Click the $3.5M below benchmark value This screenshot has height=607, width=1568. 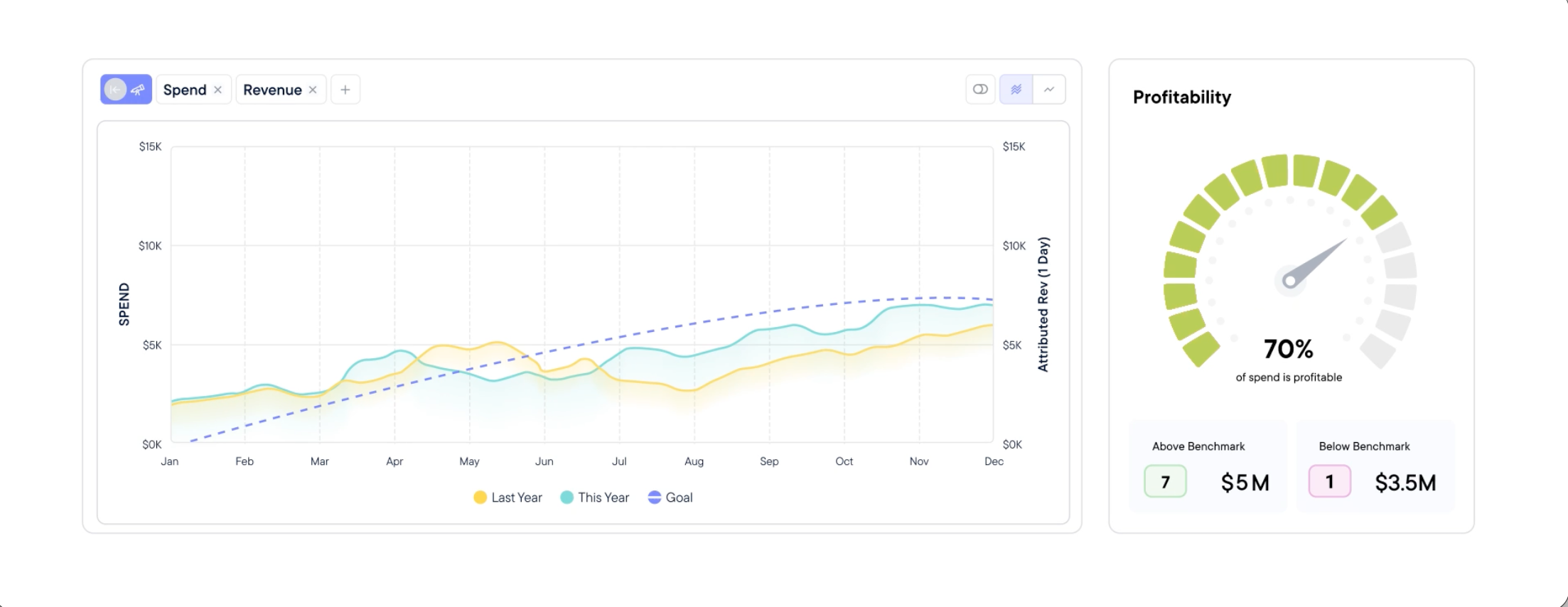point(1405,483)
